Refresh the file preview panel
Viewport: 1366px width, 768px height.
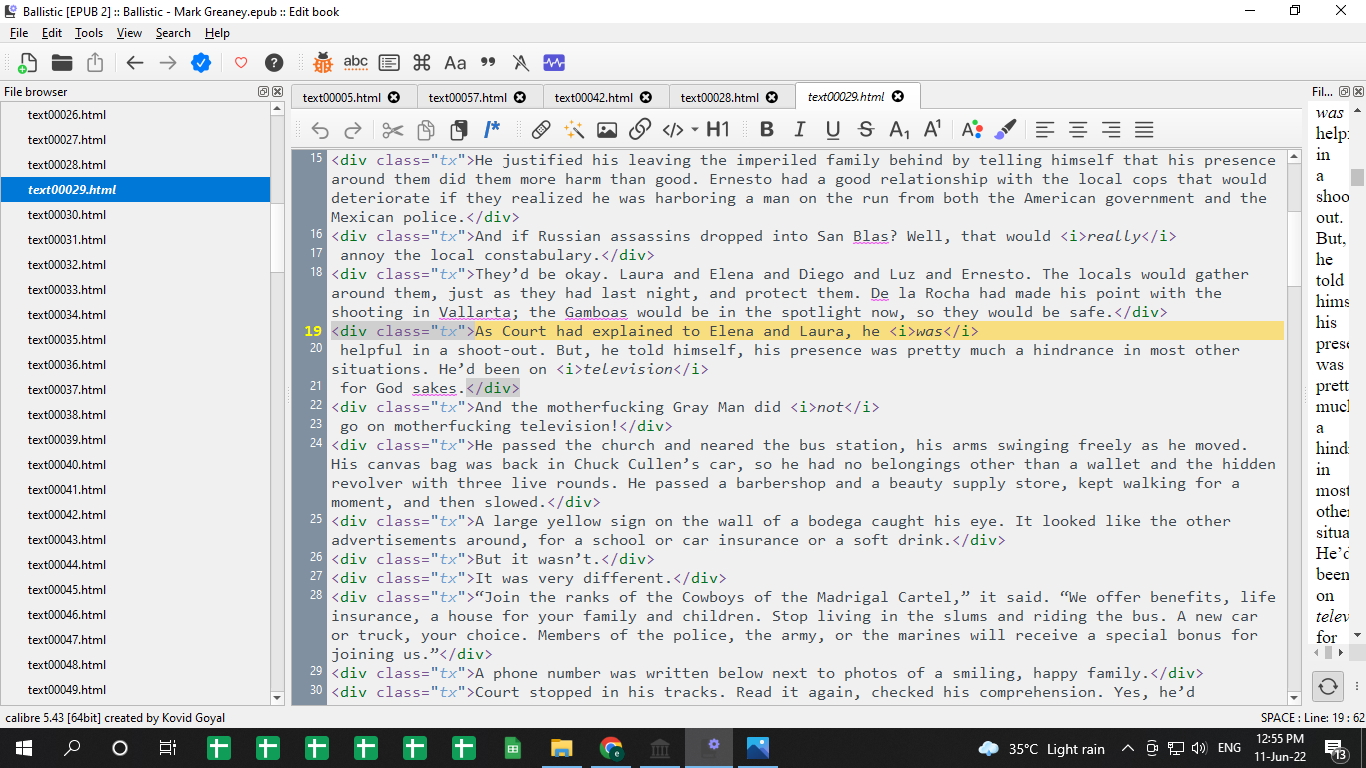[1328, 686]
